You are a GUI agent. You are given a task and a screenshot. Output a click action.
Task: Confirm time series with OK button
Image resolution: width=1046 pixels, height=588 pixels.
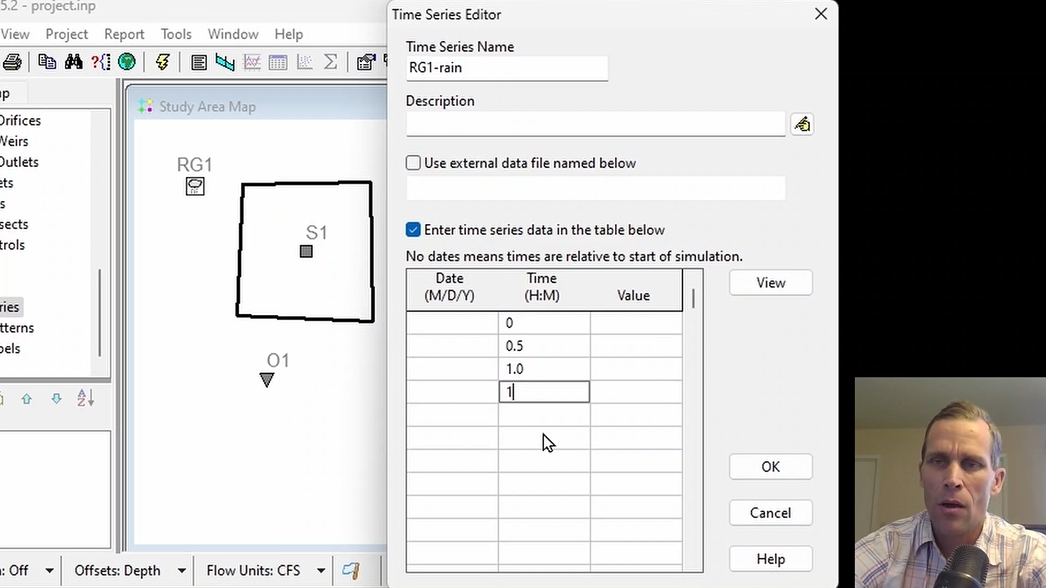pyautogui.click(x=770, y=467)
